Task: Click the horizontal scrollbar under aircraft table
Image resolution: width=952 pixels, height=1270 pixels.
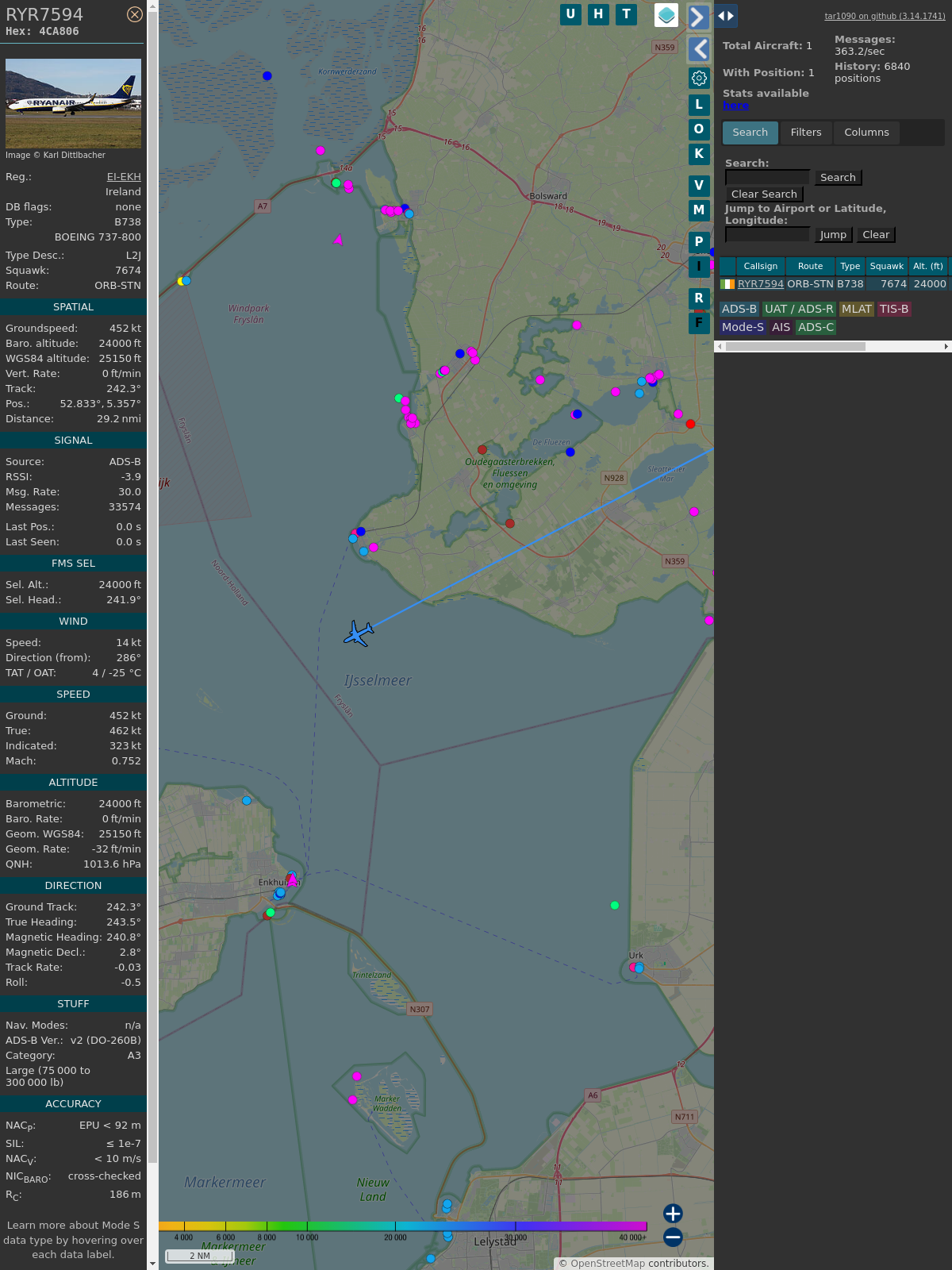Action: click(795, 347)
